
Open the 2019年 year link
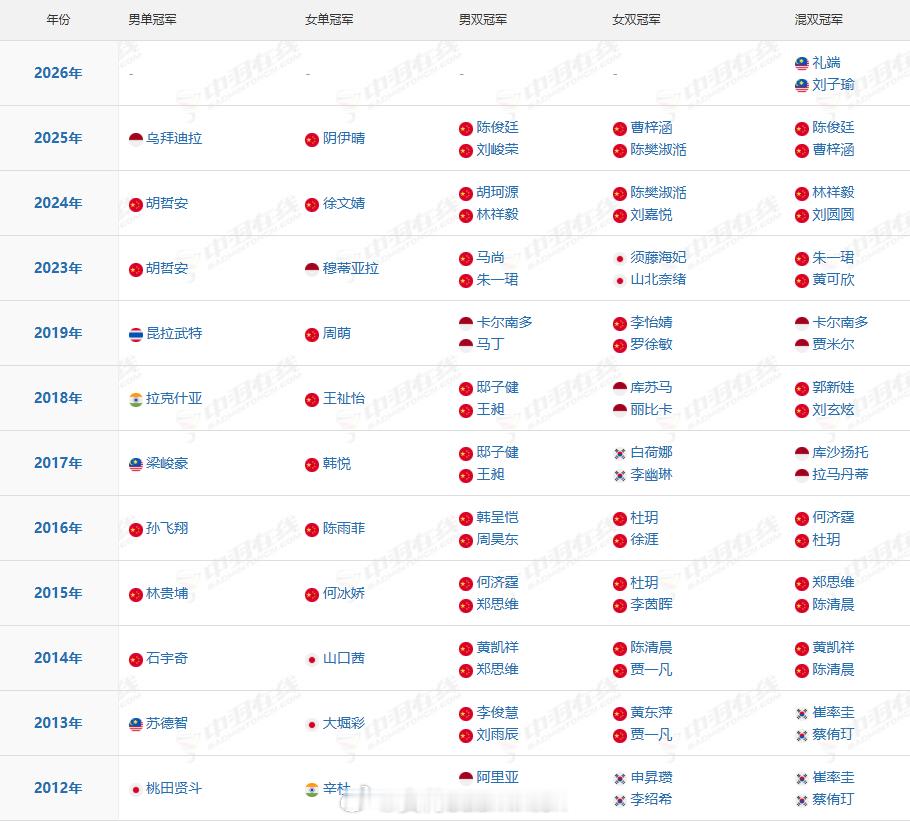pyautogui.click(x=58, y=333)
